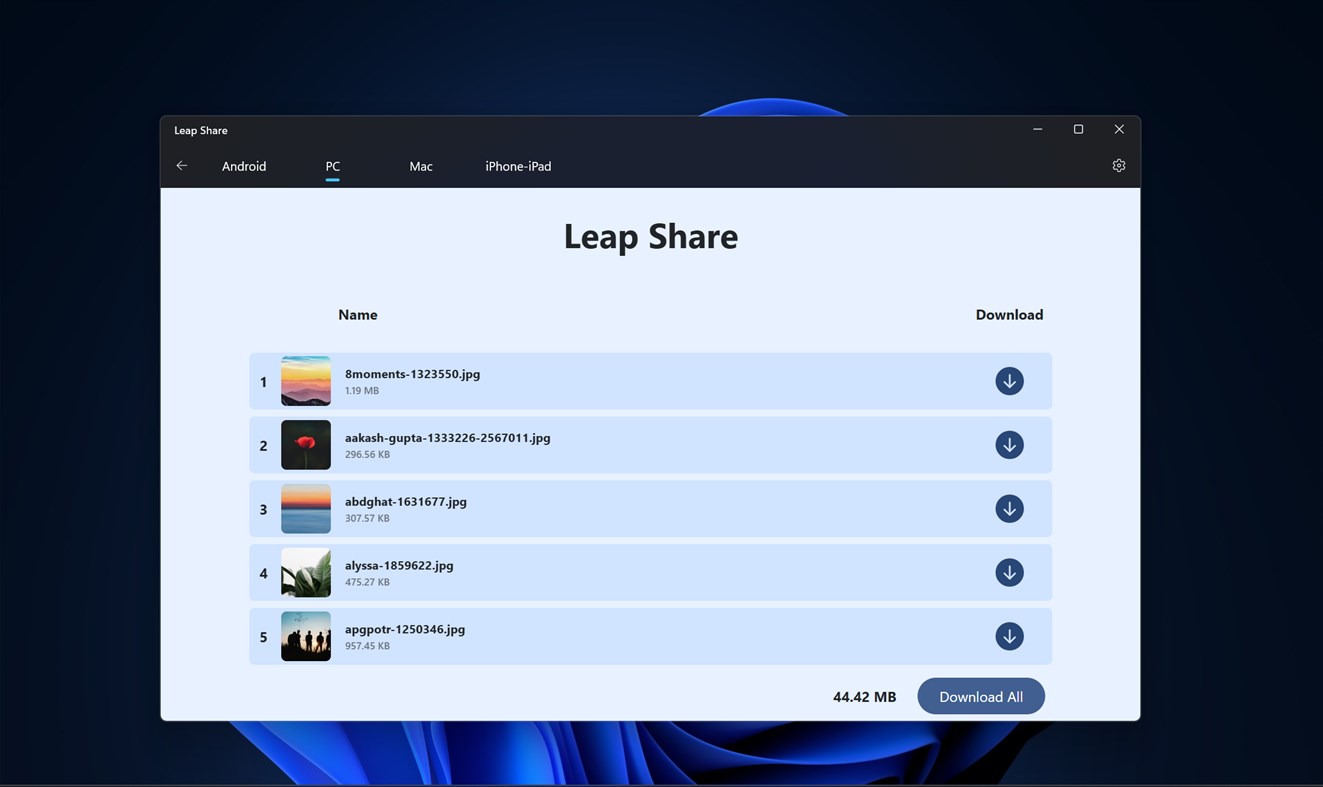Open the red poppy thumbnail preview

pyautogui.click(x=305, y=444)
